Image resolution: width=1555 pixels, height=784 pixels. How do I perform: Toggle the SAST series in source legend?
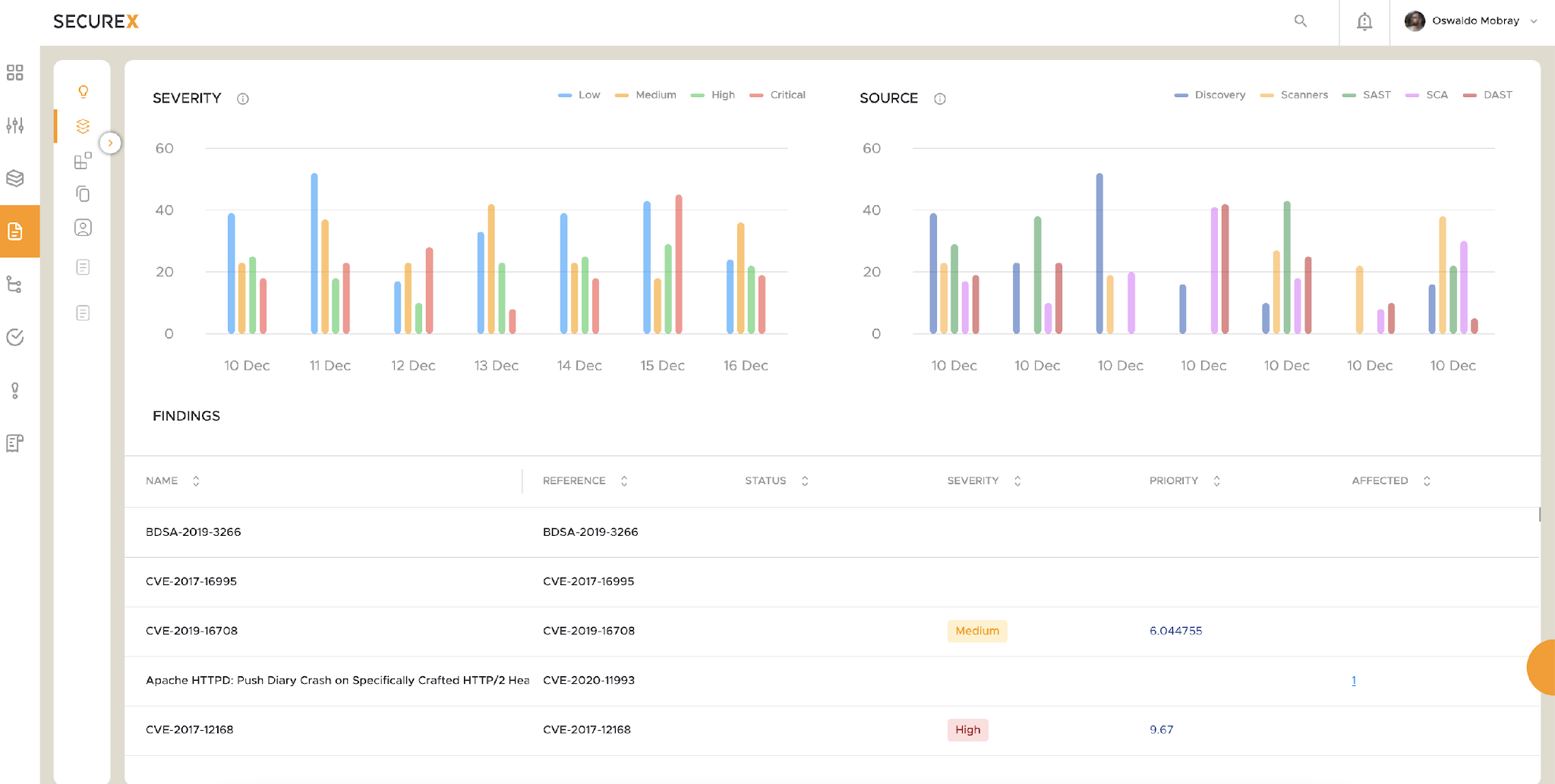point(1367,95)
